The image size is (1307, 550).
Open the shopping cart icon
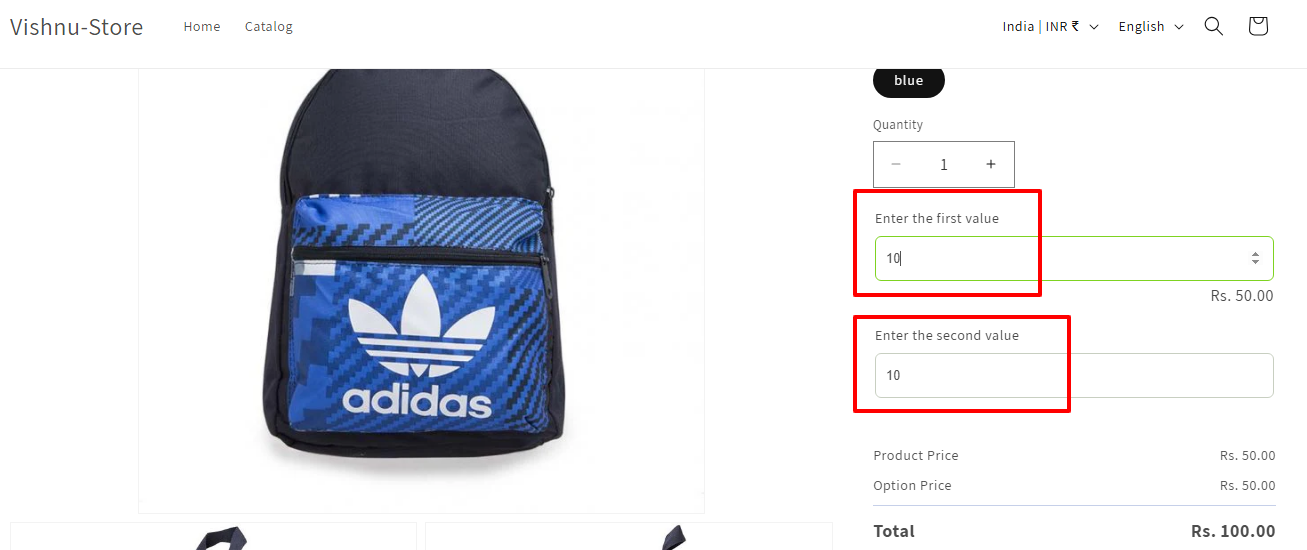point(1258,26)
